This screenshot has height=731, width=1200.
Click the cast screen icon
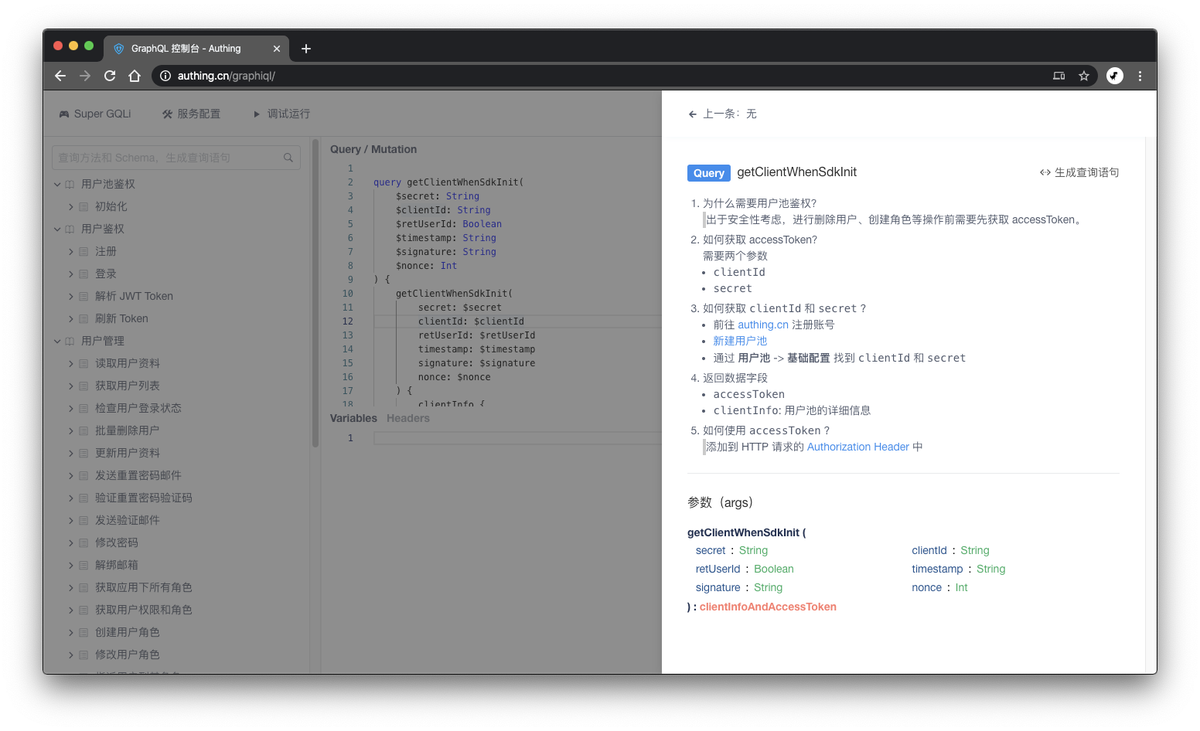pyautogui.click(x=1059, y=76)
